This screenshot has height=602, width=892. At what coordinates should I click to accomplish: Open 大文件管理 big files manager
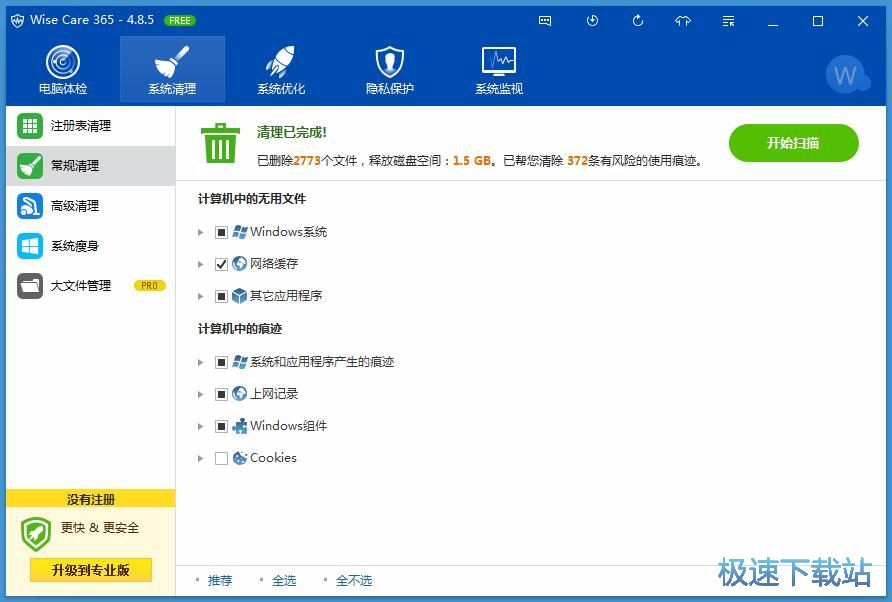[x=90, y=286]
